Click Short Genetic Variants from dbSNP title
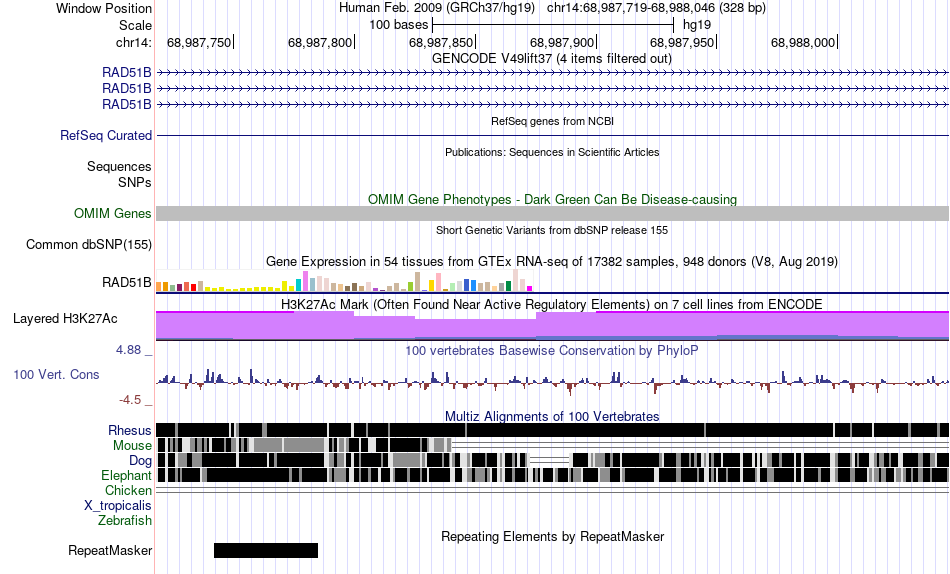This screenshot has width=950, height=574. click(x=552, y=230)
